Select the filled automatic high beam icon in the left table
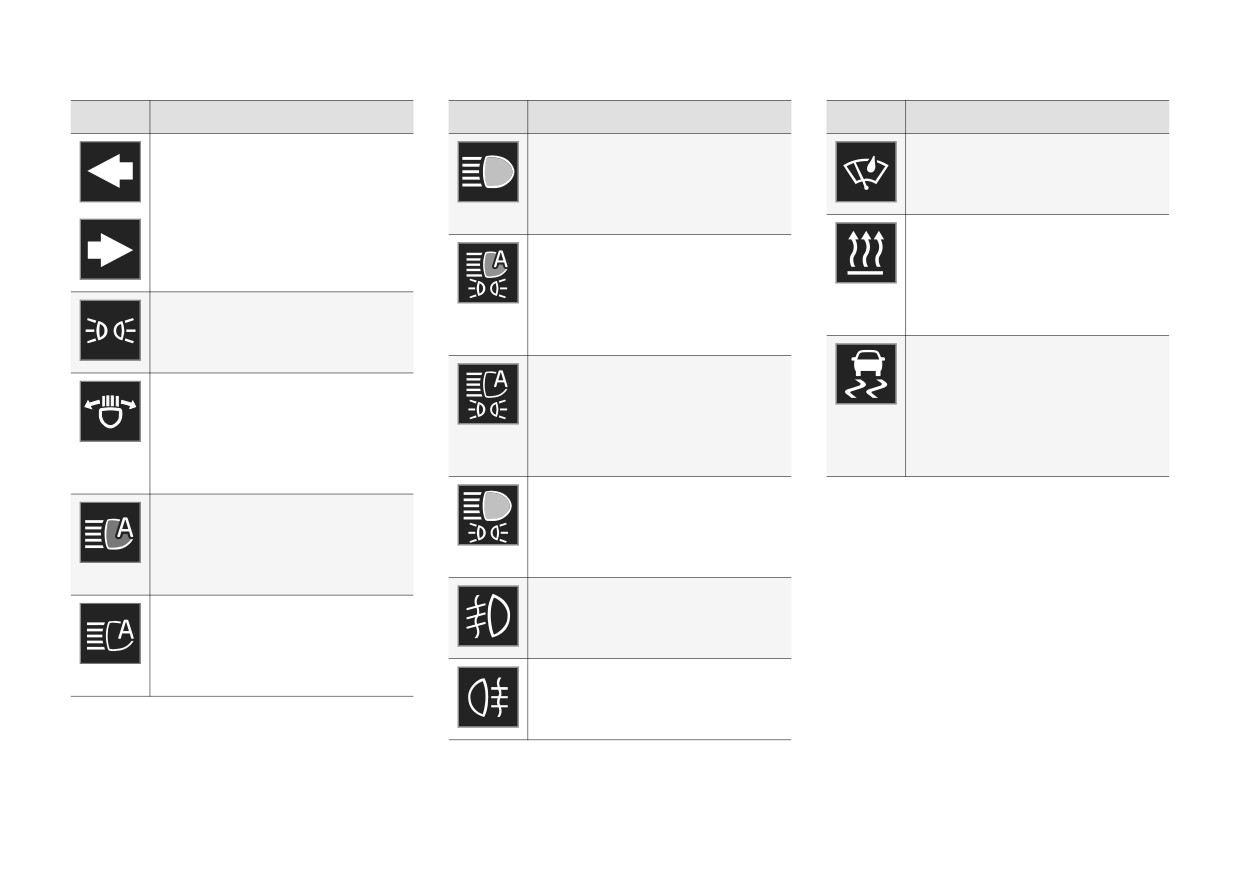Image resolution: width=1239 pixels, height=872 pixels. click(110, 532)
